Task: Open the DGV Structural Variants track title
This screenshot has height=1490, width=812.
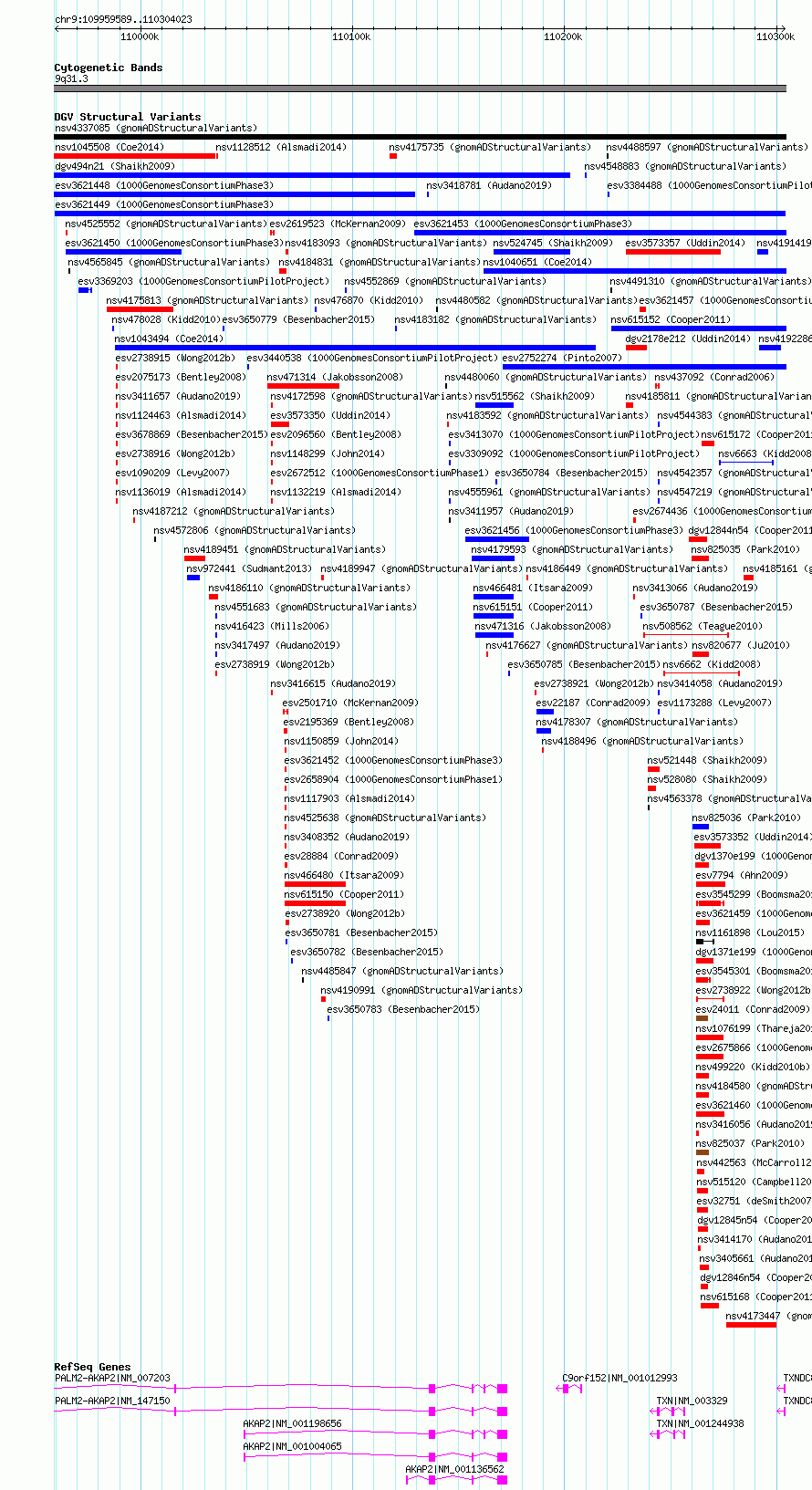Action: pyautogui.click(x=128, y=117)
